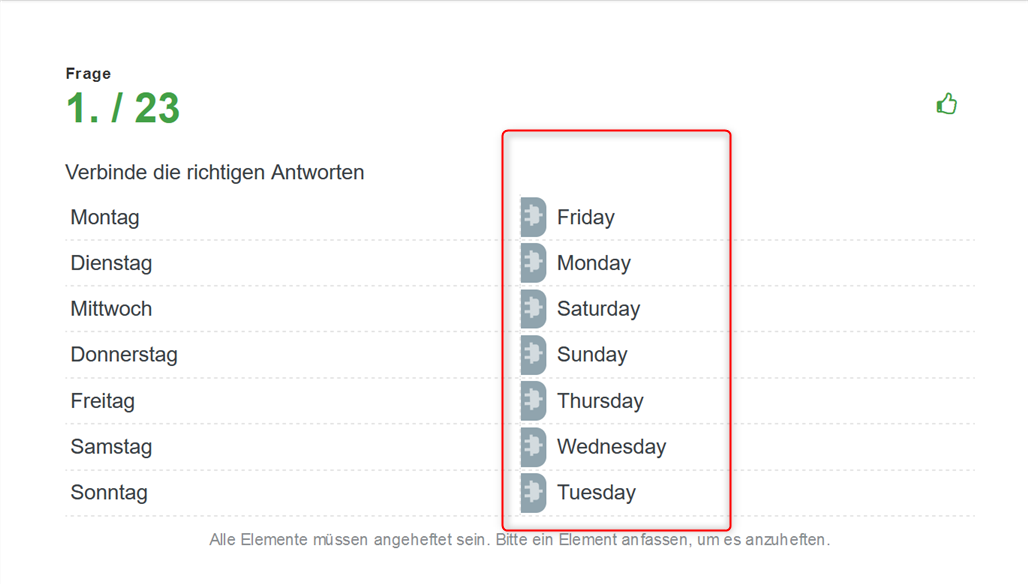The height and width of the screenshot is (584, 1028).
Task: Select the Montag row
Action: coord(282,217)
